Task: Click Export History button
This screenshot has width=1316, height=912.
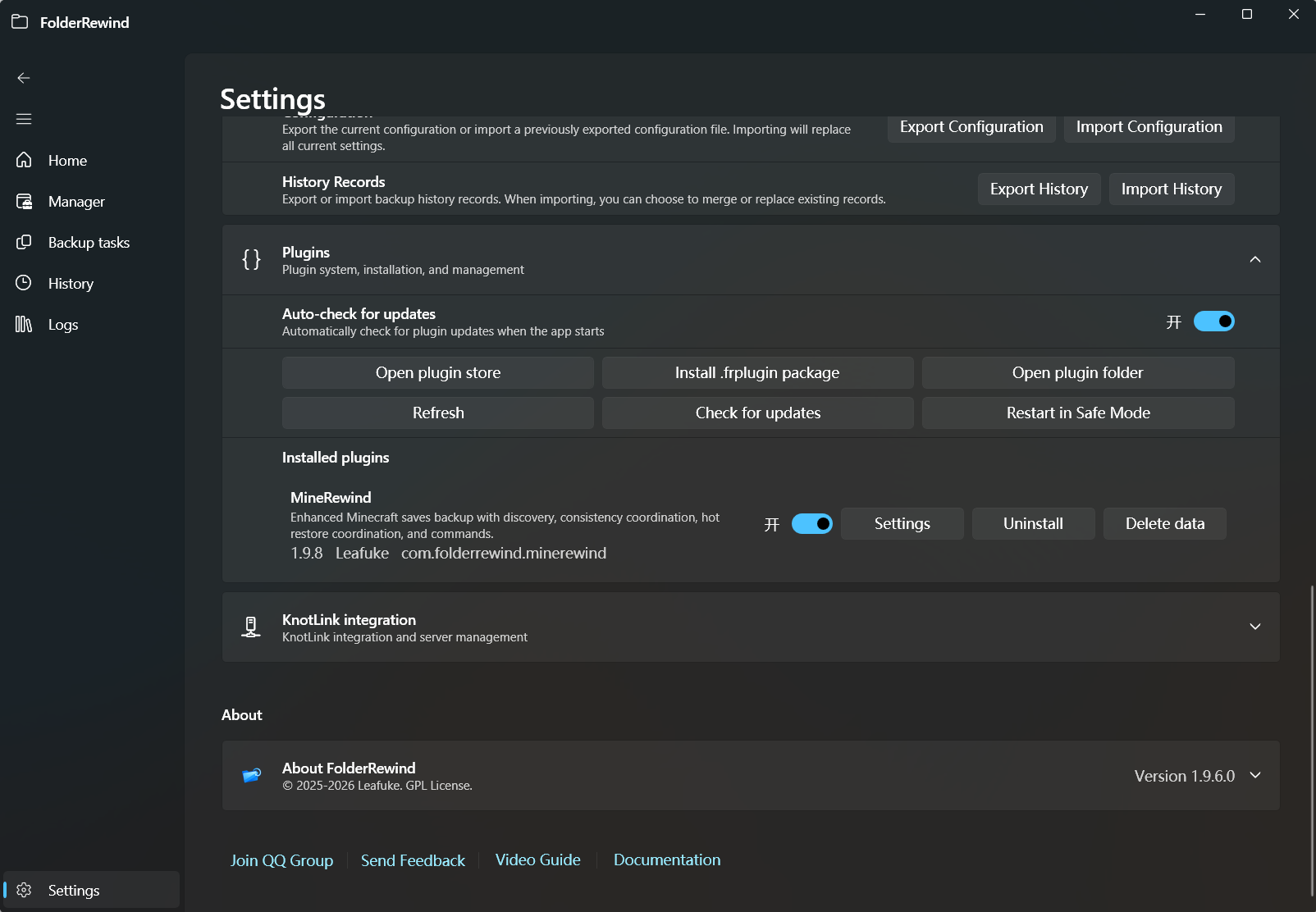Action: tap(1039, 189)
